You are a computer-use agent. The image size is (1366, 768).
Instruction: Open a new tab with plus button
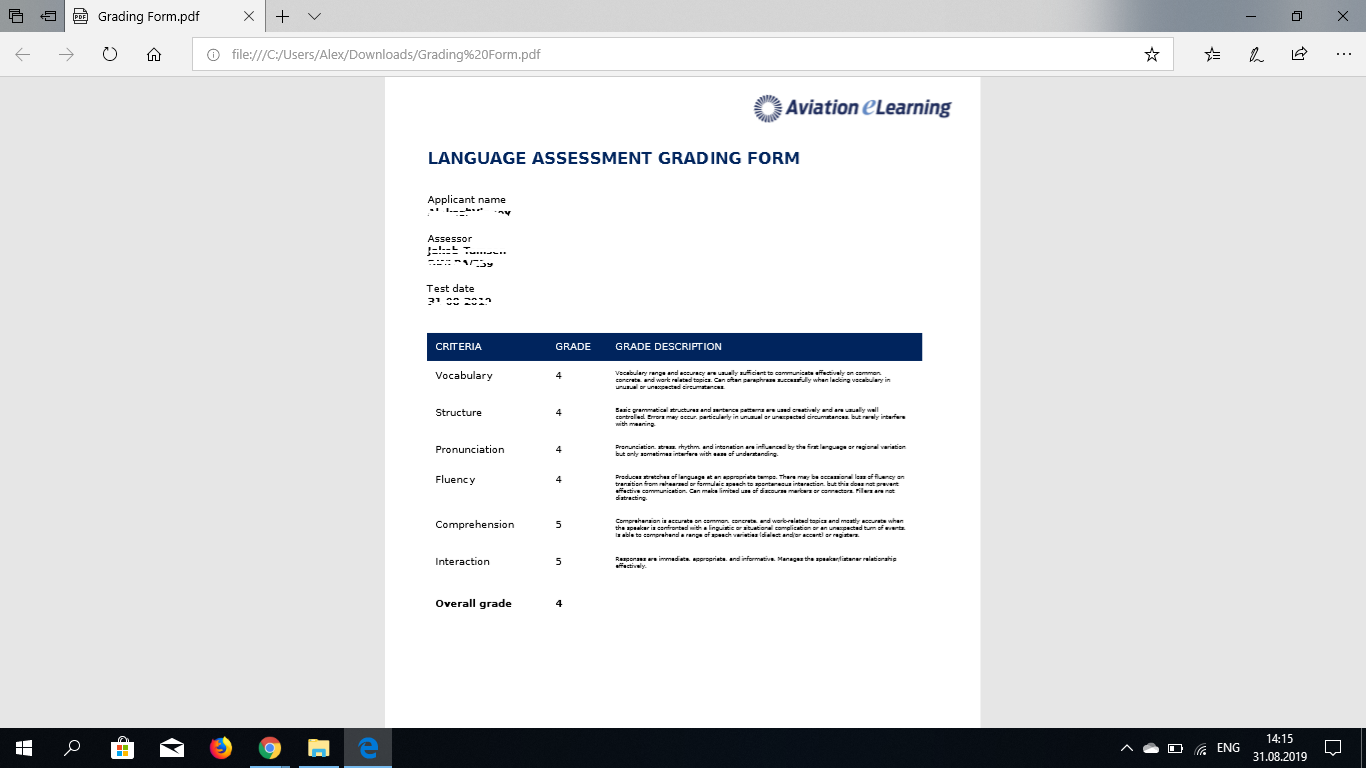tap(283, 17)
